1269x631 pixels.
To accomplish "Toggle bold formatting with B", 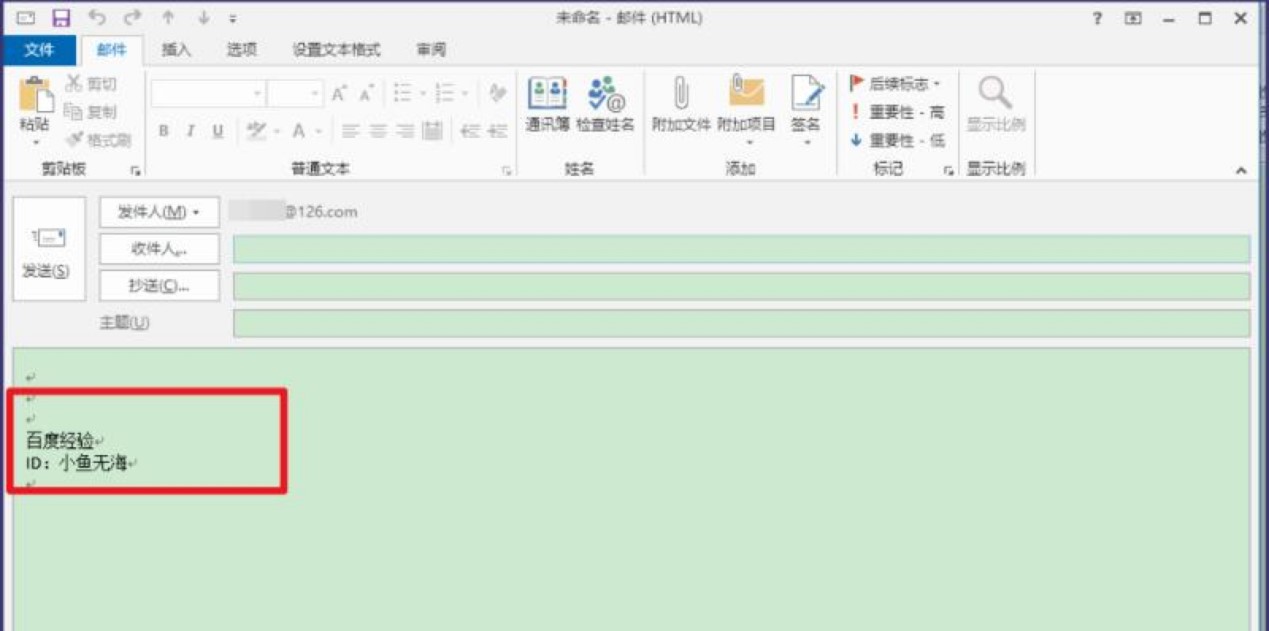I will click(x=165, y=129).
